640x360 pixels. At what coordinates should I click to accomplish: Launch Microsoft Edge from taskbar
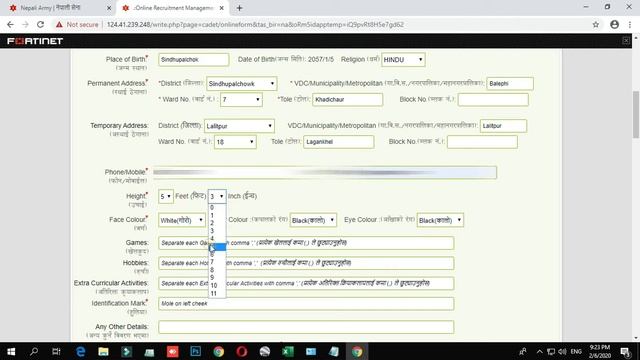click(x=80, y=351)
